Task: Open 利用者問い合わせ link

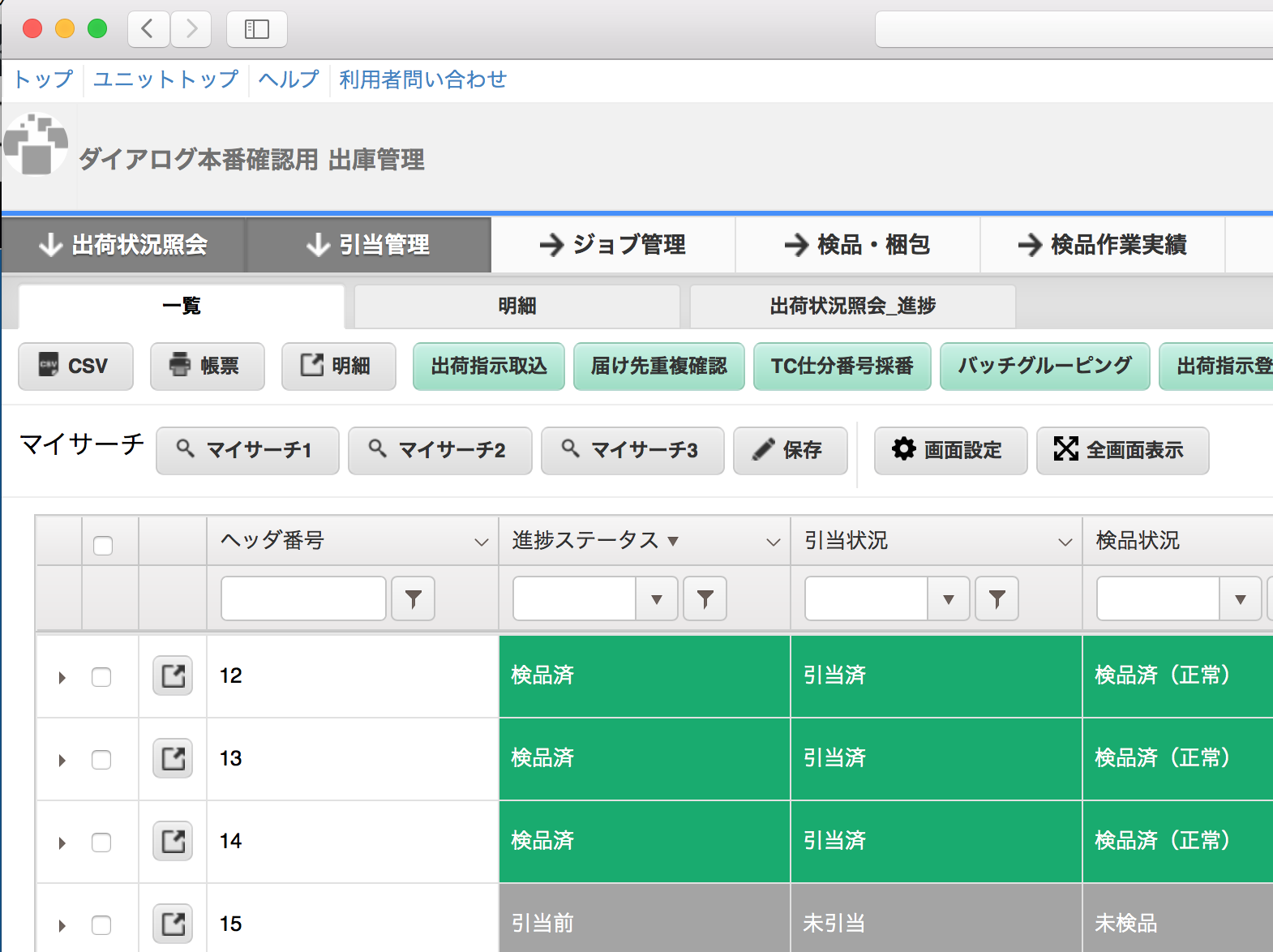Action: [x=423, y=79]
